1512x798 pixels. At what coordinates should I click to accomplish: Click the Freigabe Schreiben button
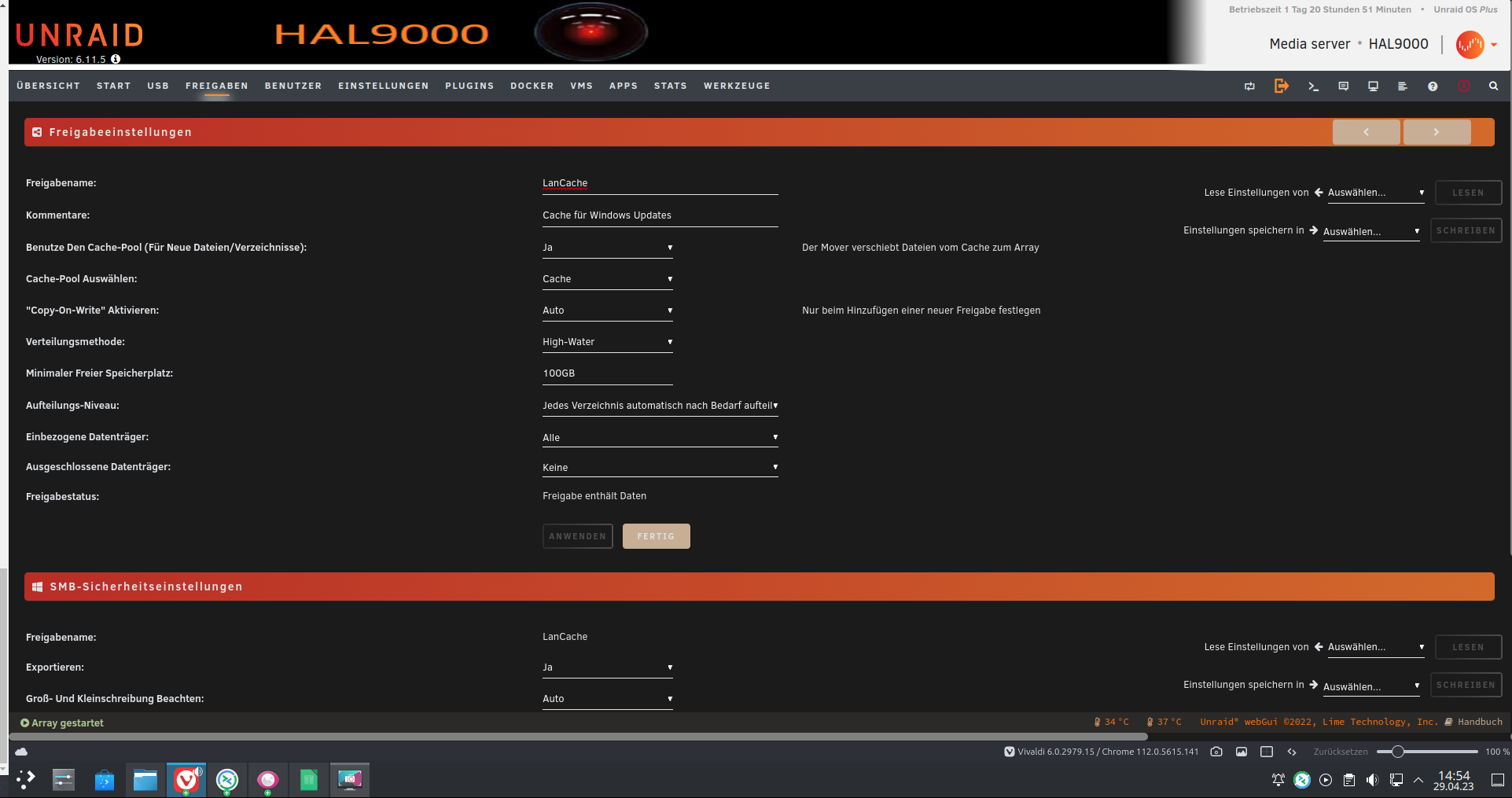click(x=1466, y=230)
